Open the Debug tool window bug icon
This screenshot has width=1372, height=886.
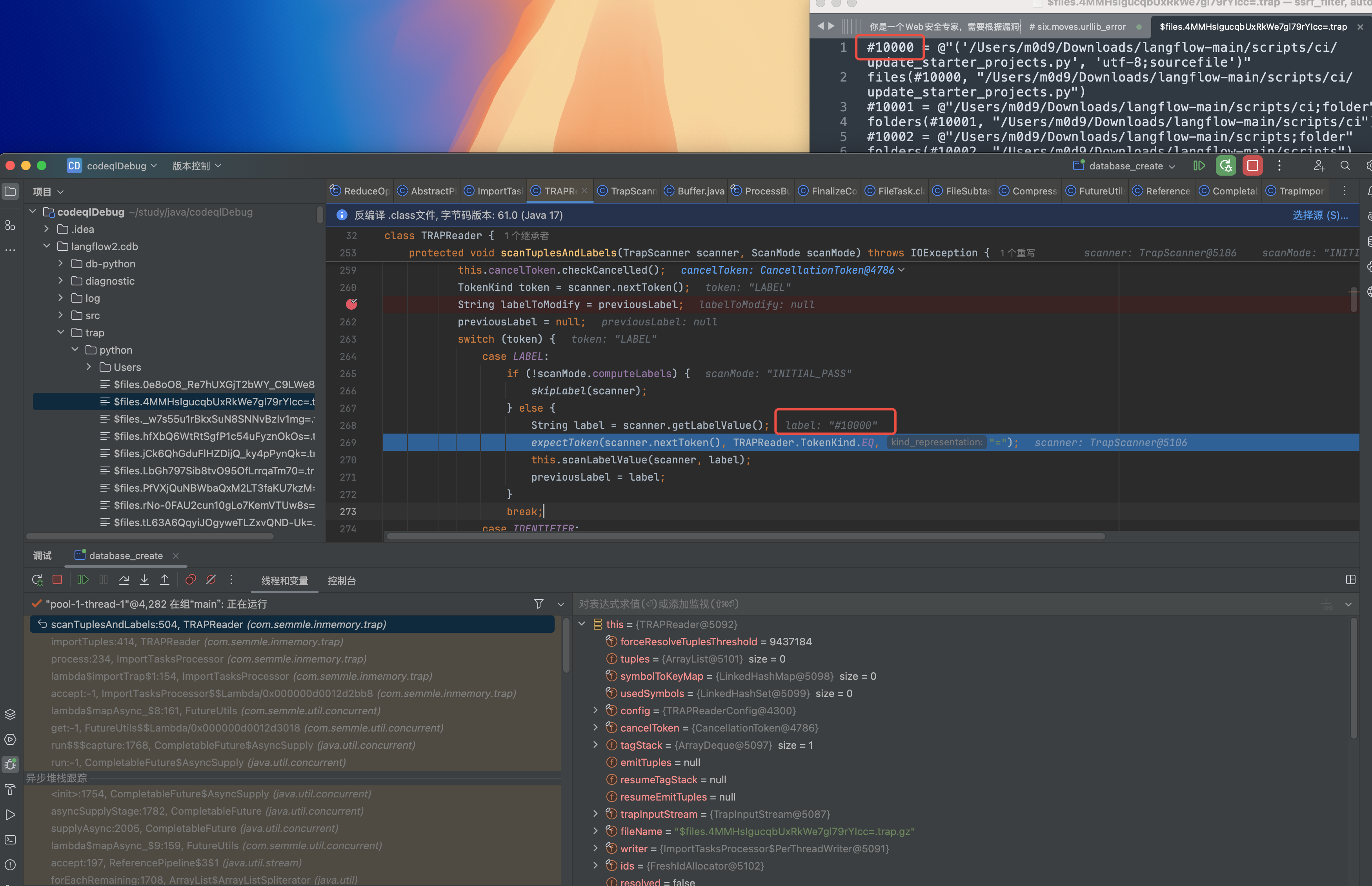10,764
